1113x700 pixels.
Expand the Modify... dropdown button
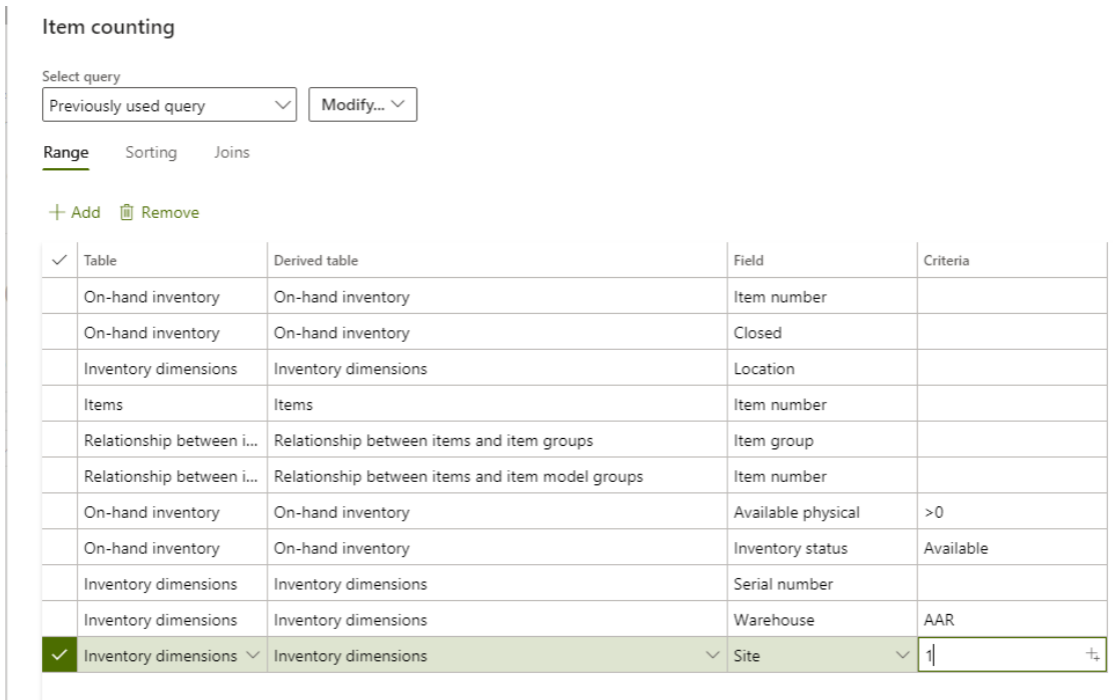coord(363,105)
